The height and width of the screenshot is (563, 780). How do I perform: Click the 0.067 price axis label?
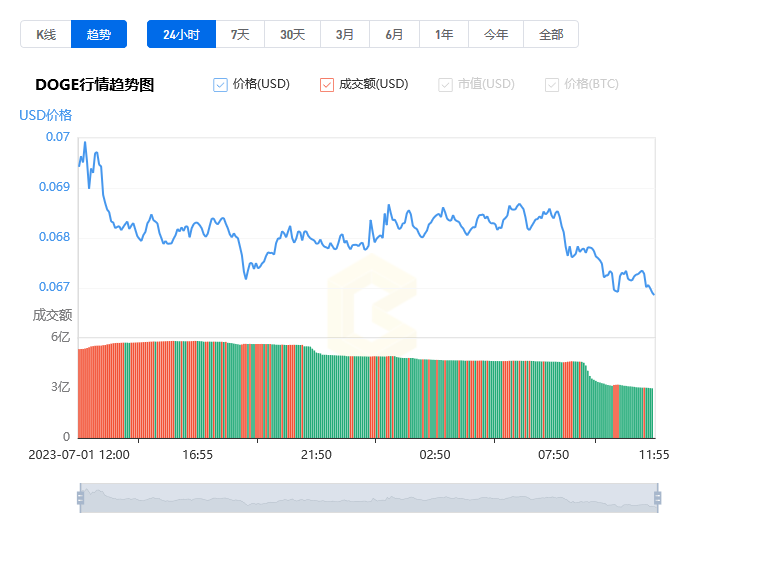(54, 287)
